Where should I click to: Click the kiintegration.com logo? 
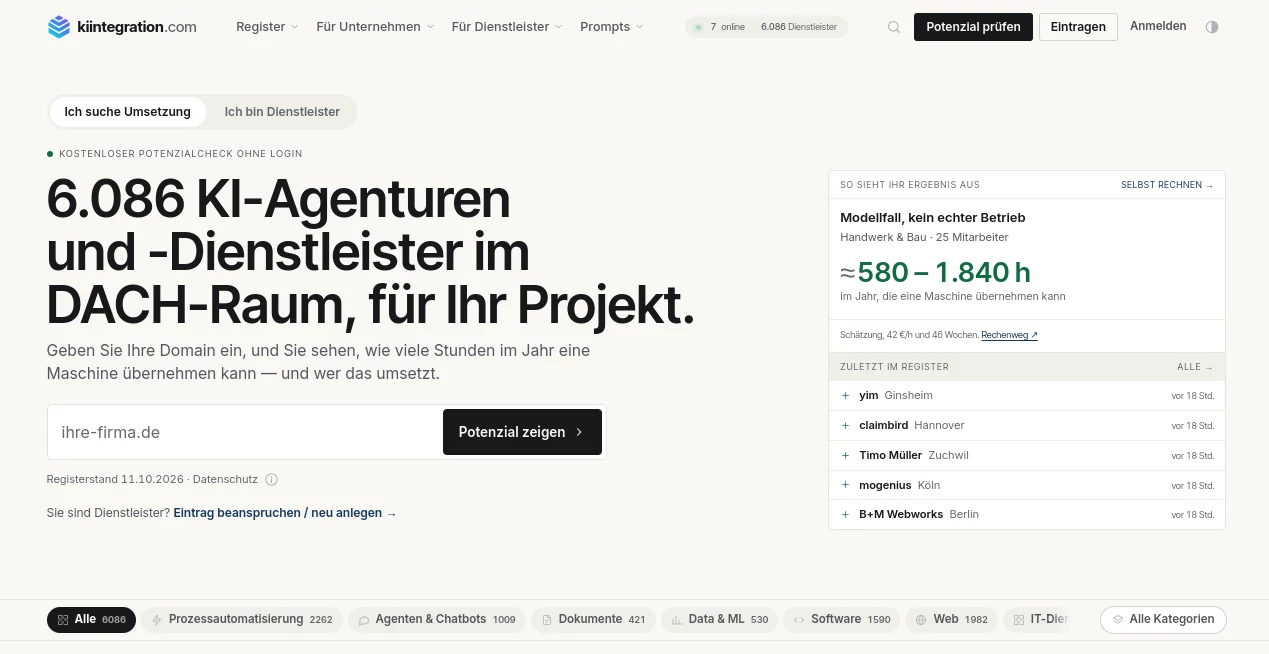pos(122,27)
